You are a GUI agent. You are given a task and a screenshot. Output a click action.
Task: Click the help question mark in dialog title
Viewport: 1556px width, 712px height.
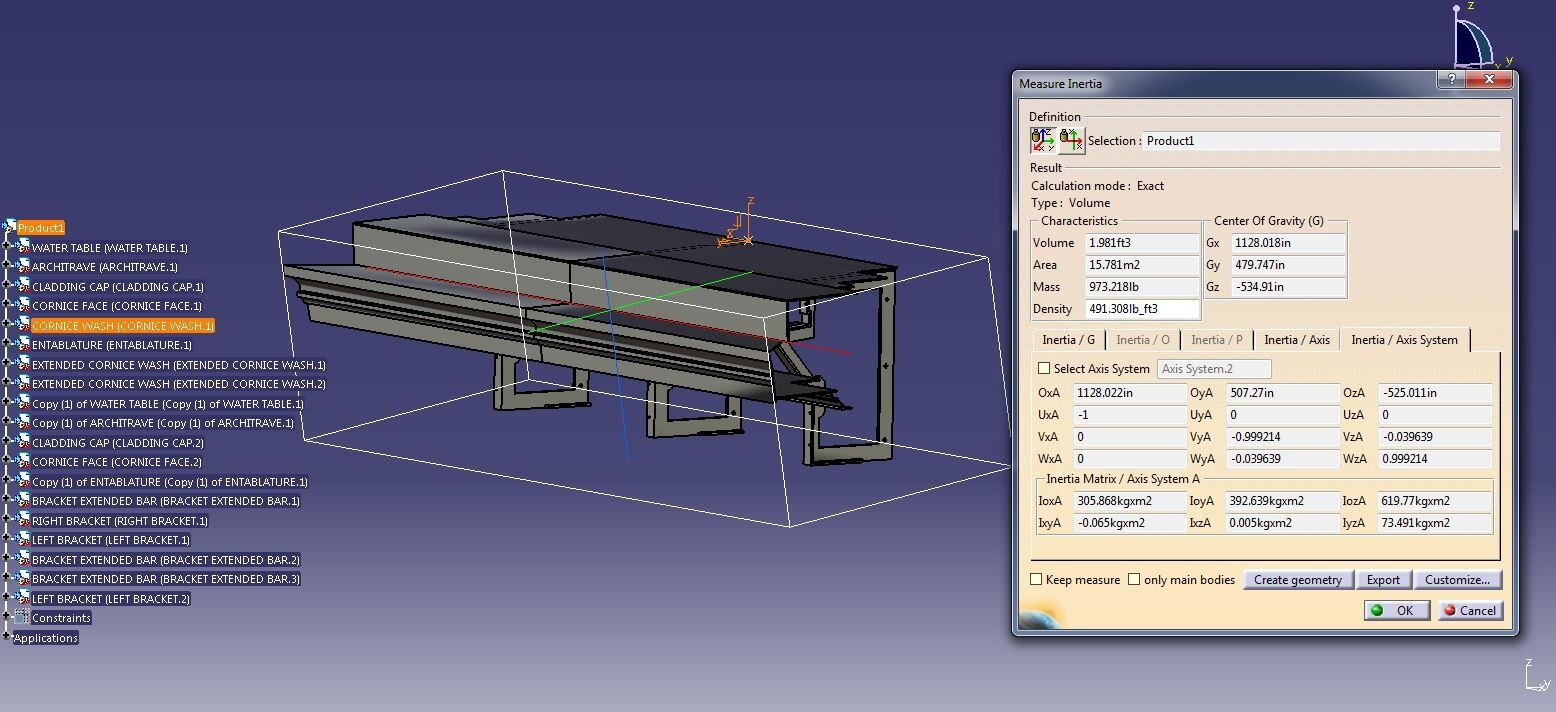[1452, 80]
